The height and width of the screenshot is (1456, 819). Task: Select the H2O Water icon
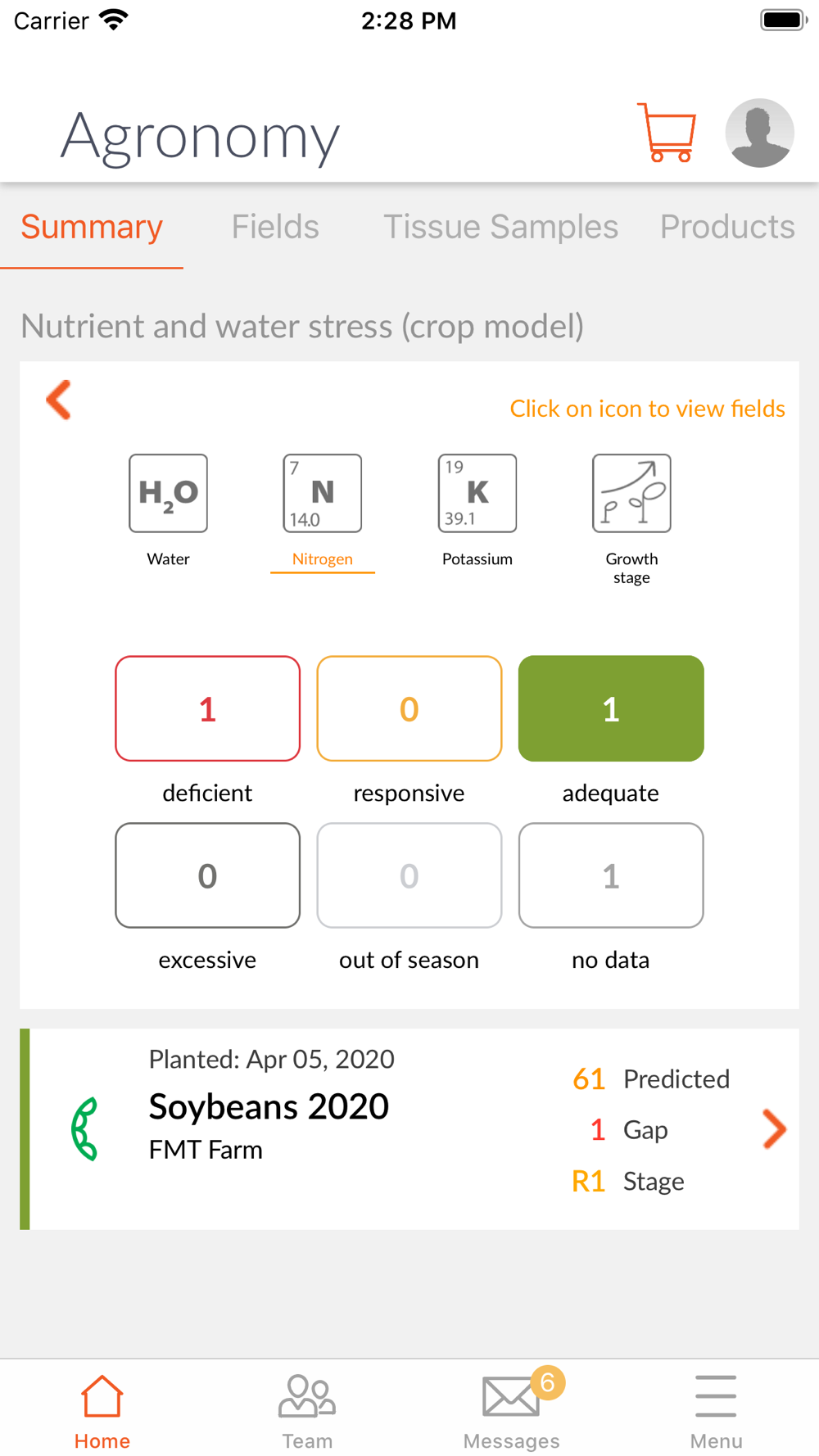[168, 494]
